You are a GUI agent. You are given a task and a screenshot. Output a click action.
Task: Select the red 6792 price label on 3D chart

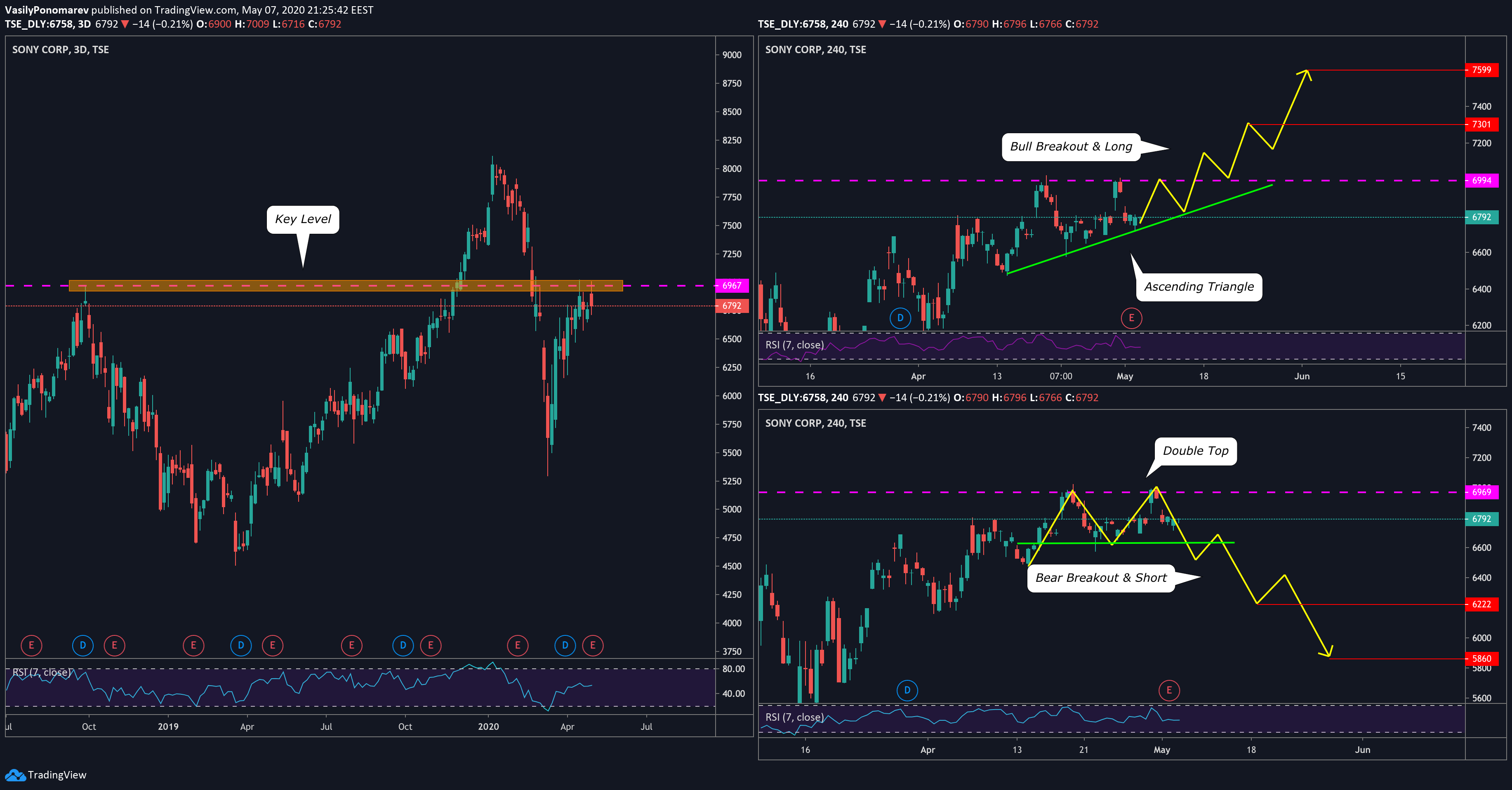(x=731, y=306)
